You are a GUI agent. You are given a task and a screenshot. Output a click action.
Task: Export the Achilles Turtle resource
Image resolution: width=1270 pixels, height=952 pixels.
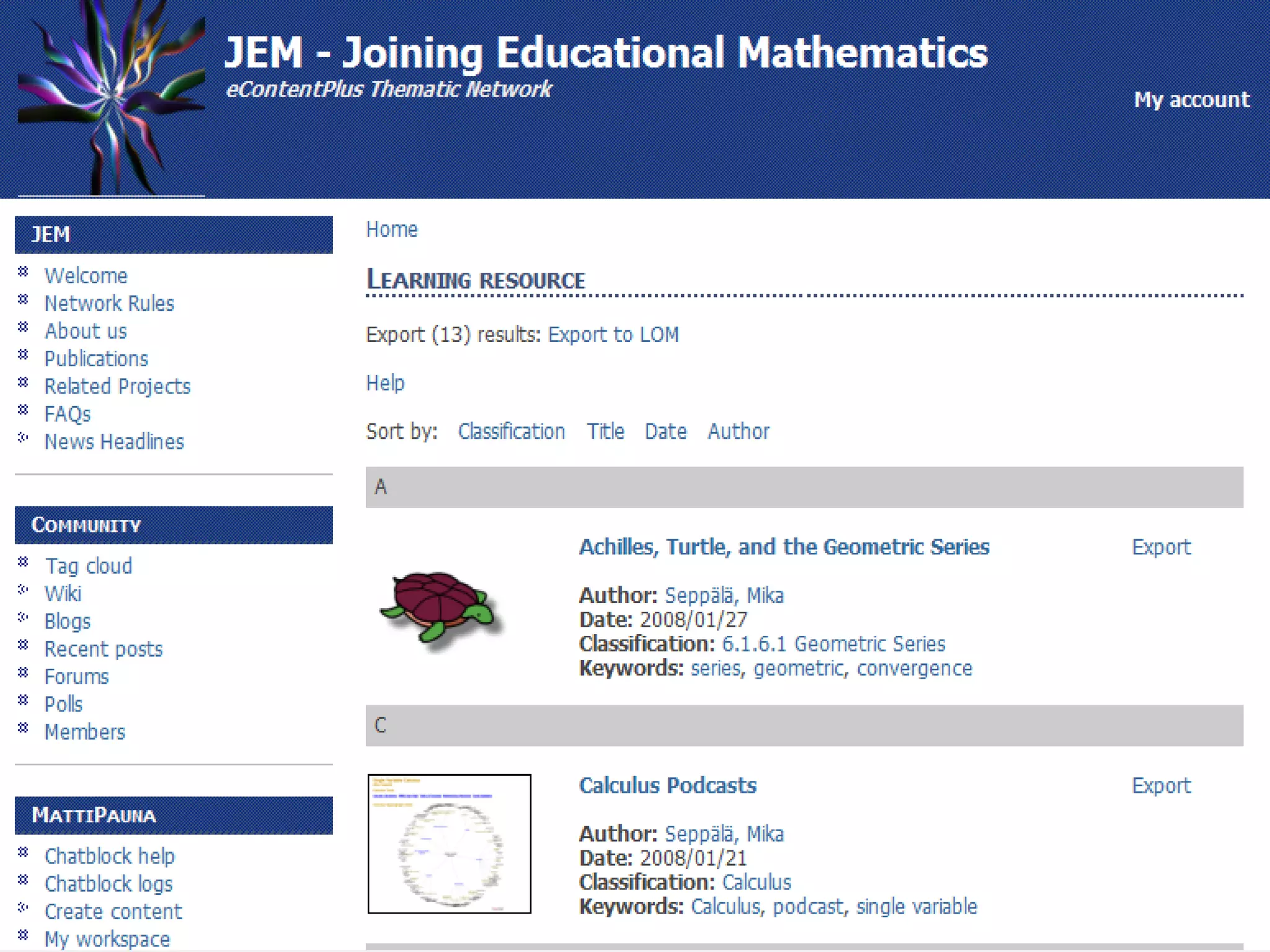(x=1161, y=547)
